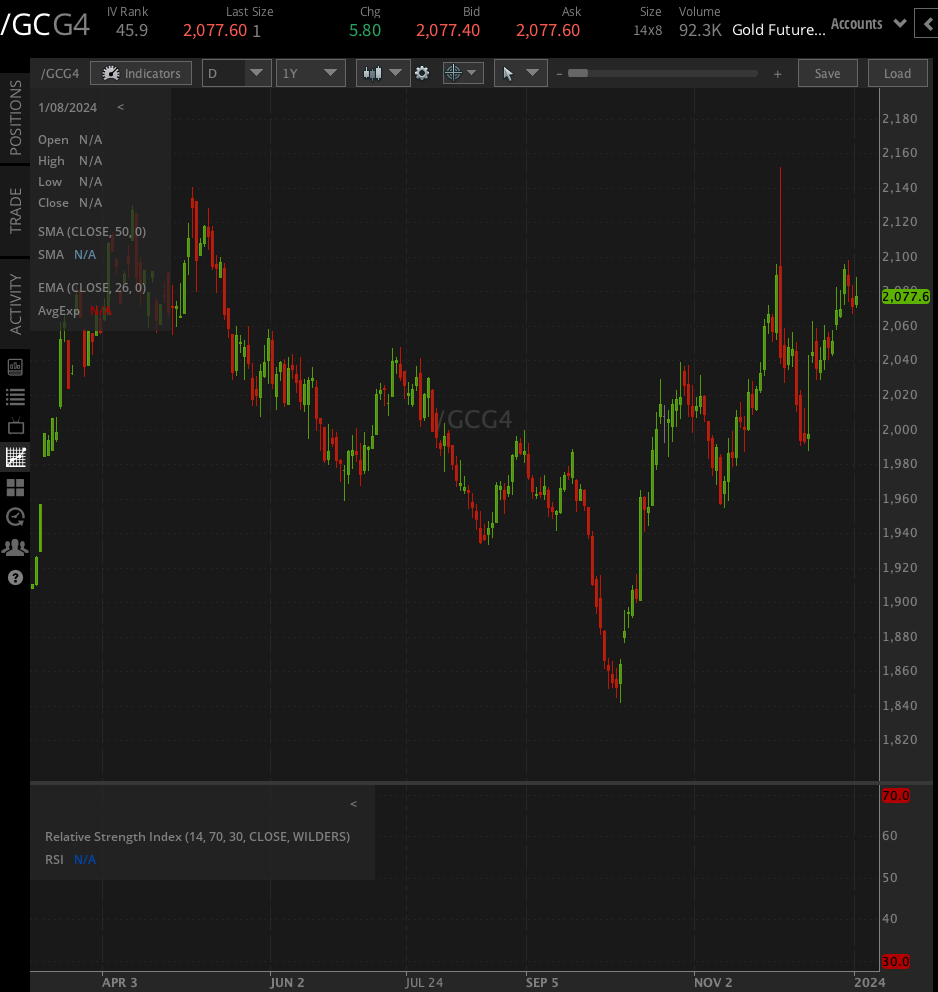This screenshot has width=938, height=992.
Task: Click the 30.0 RSI oversold level tag
Action: pos(896,961)
